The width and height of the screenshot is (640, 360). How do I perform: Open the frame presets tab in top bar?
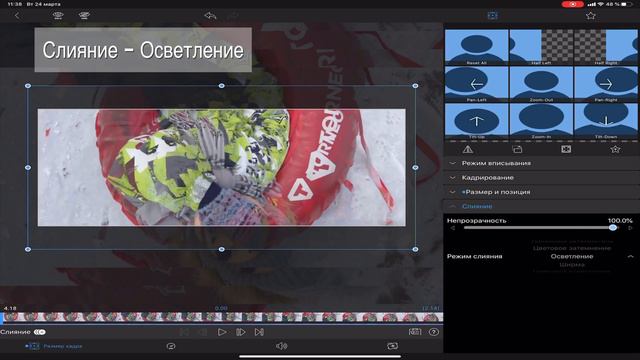pos(493,16)
